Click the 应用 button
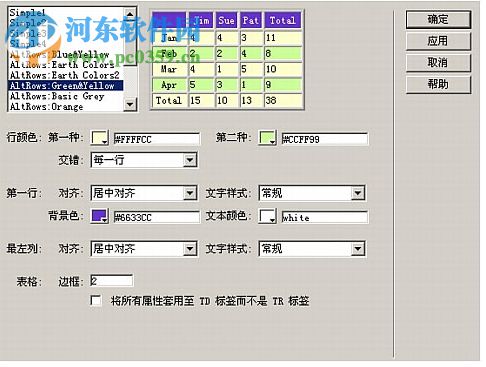This screenshot has width=486, height=367. tap(438, 41)
